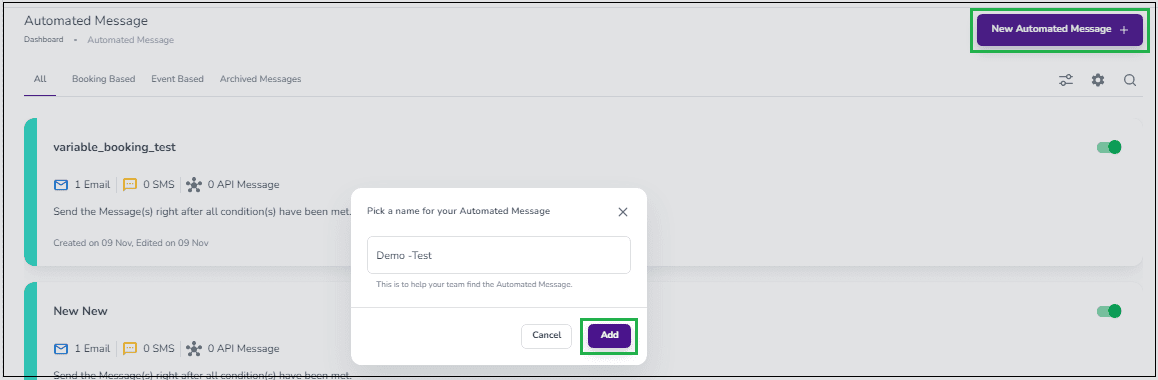The width and height of the screenshot is (1158, 380).
Task: Open the filter sliders icon
Action: (x=1066, y=80)
